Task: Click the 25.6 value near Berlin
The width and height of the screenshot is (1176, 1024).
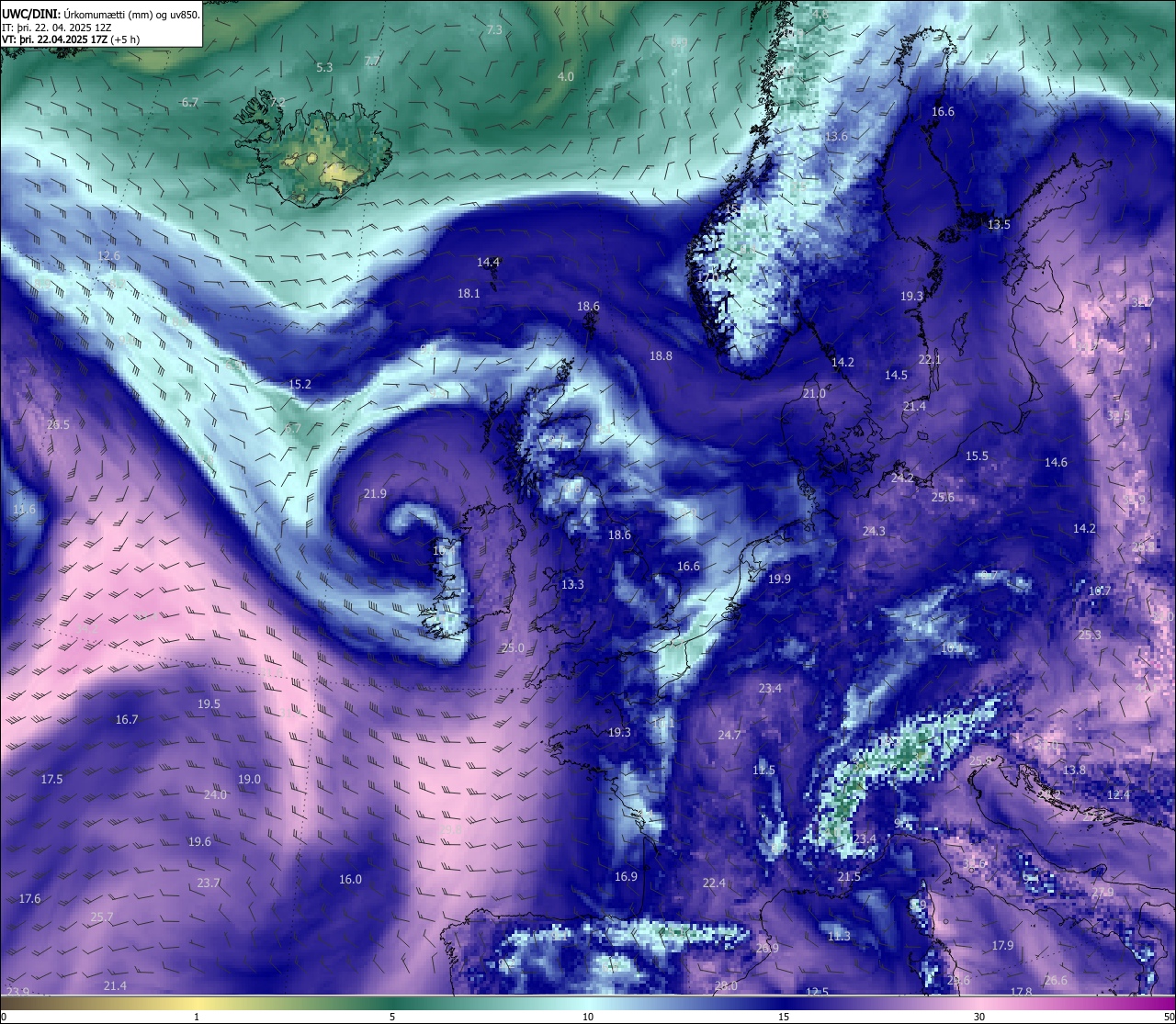Action: (943, 498)
